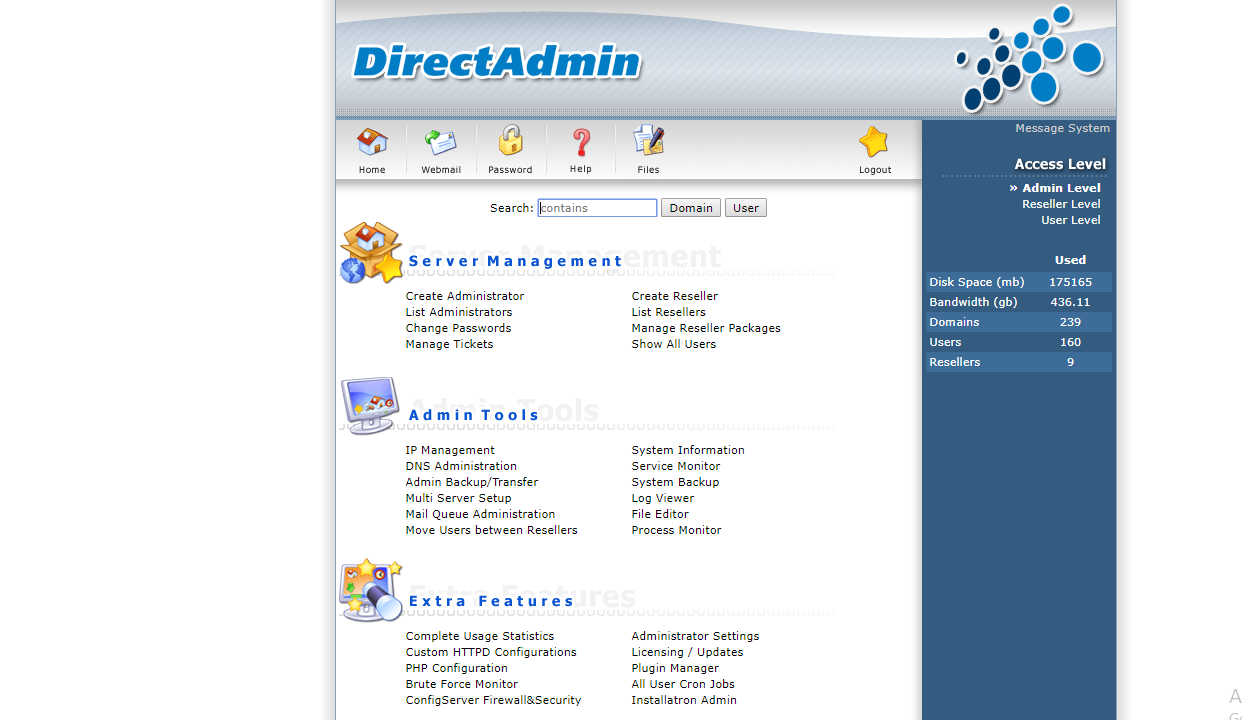Open Create Reseller
Viewport: 1242px width, 720px height.
click(675, 296)
